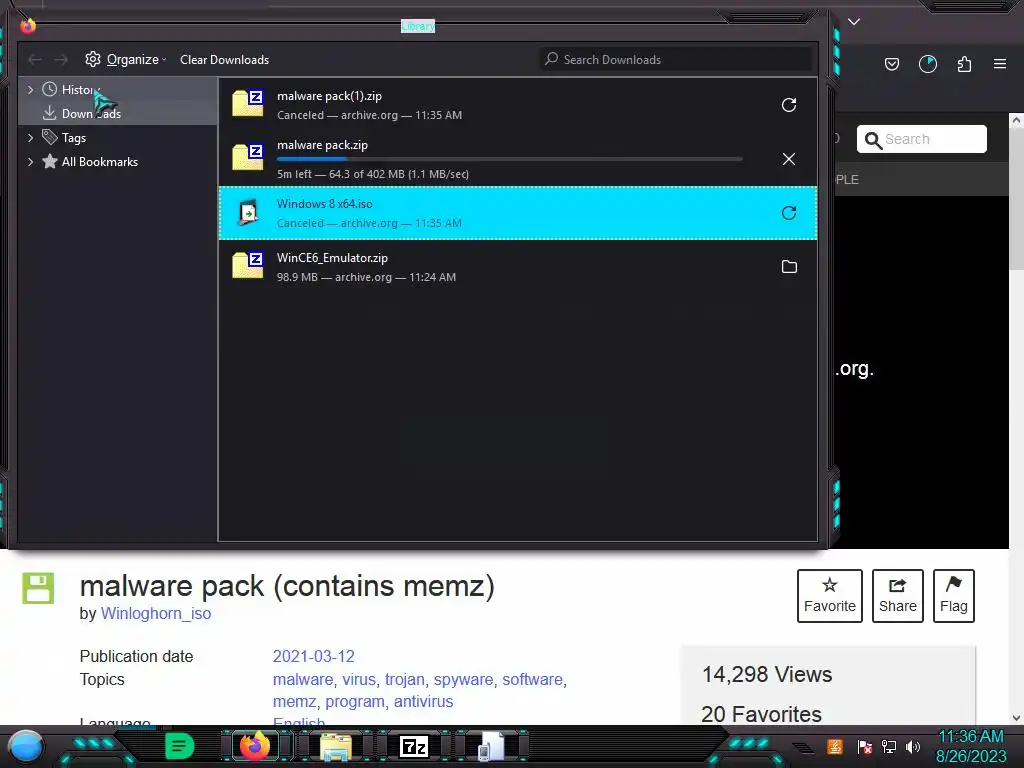The image size is (1024, 768).
Task: Retry the malware pack(1).zip download
Action: [x=789, y=105]
